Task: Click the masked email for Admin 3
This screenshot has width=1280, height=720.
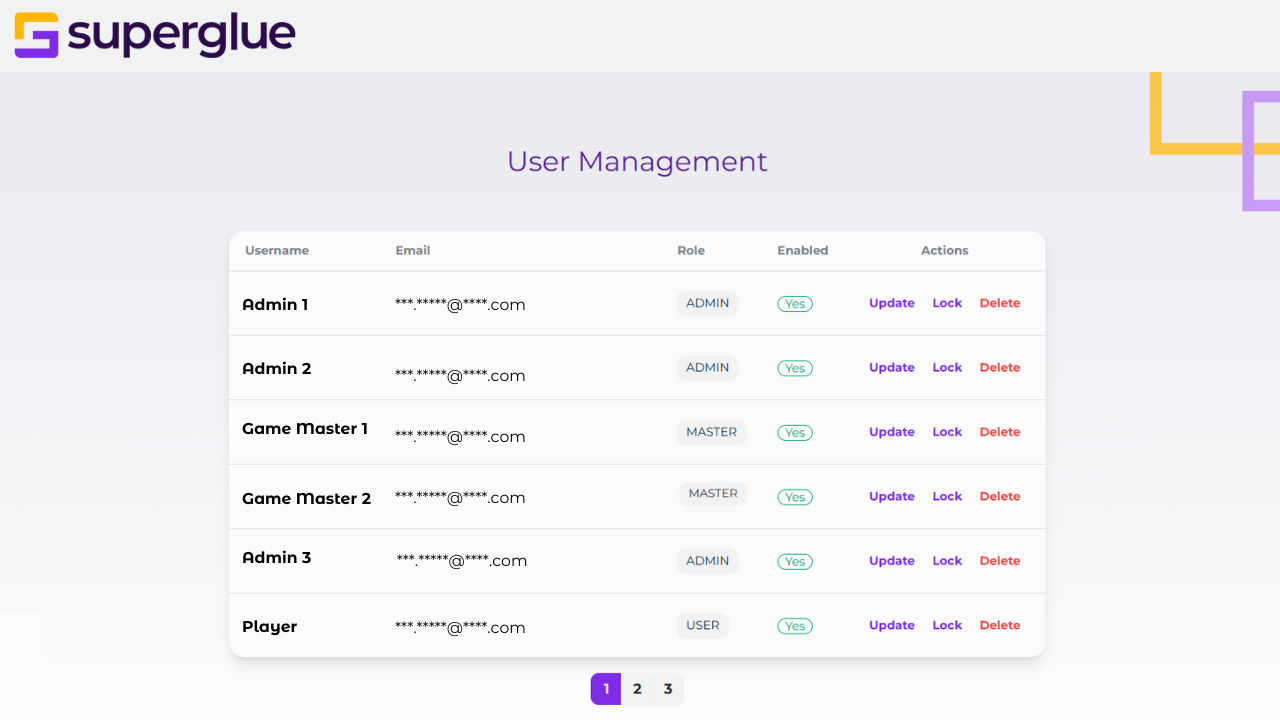Action: pos(462,561)
